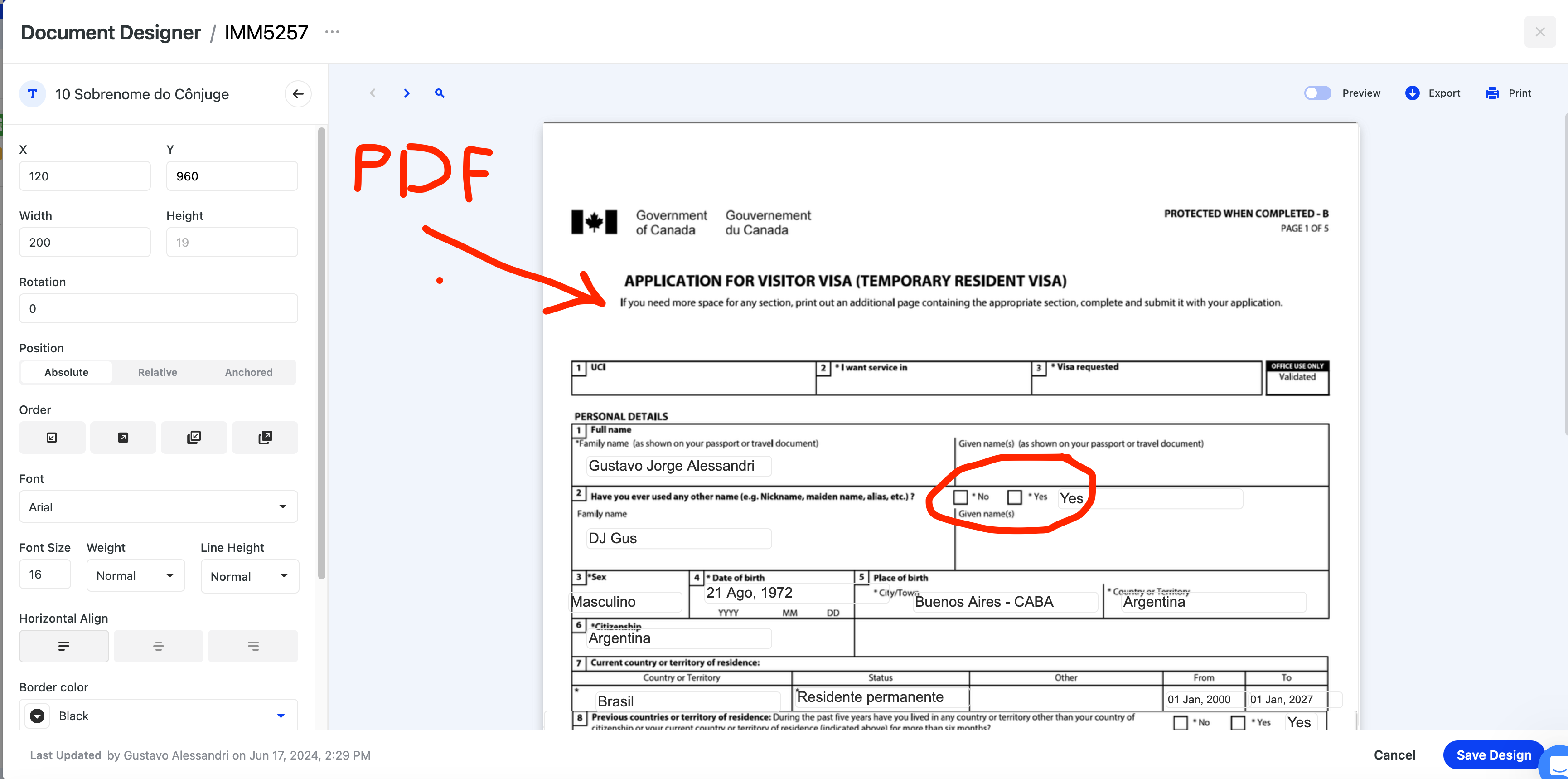Click the Print printer icon
The height and width of the screenshot is (779, 1568).
(1492, 93)
